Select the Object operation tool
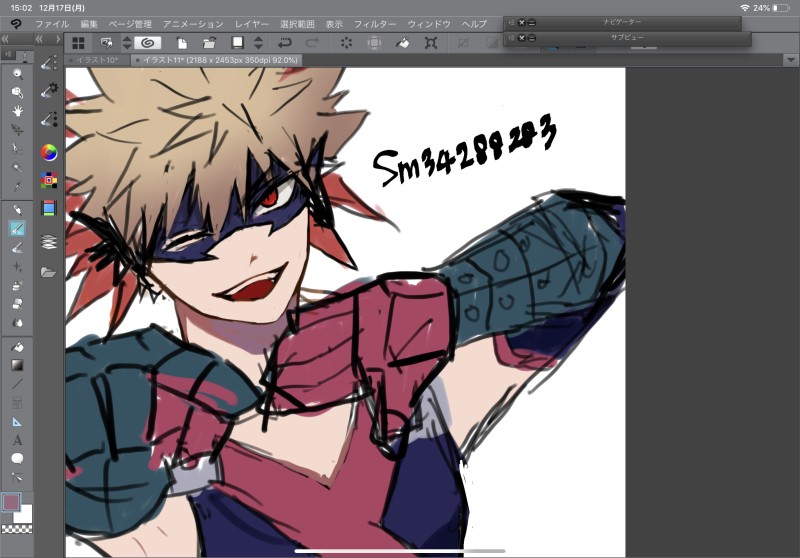 17,92
